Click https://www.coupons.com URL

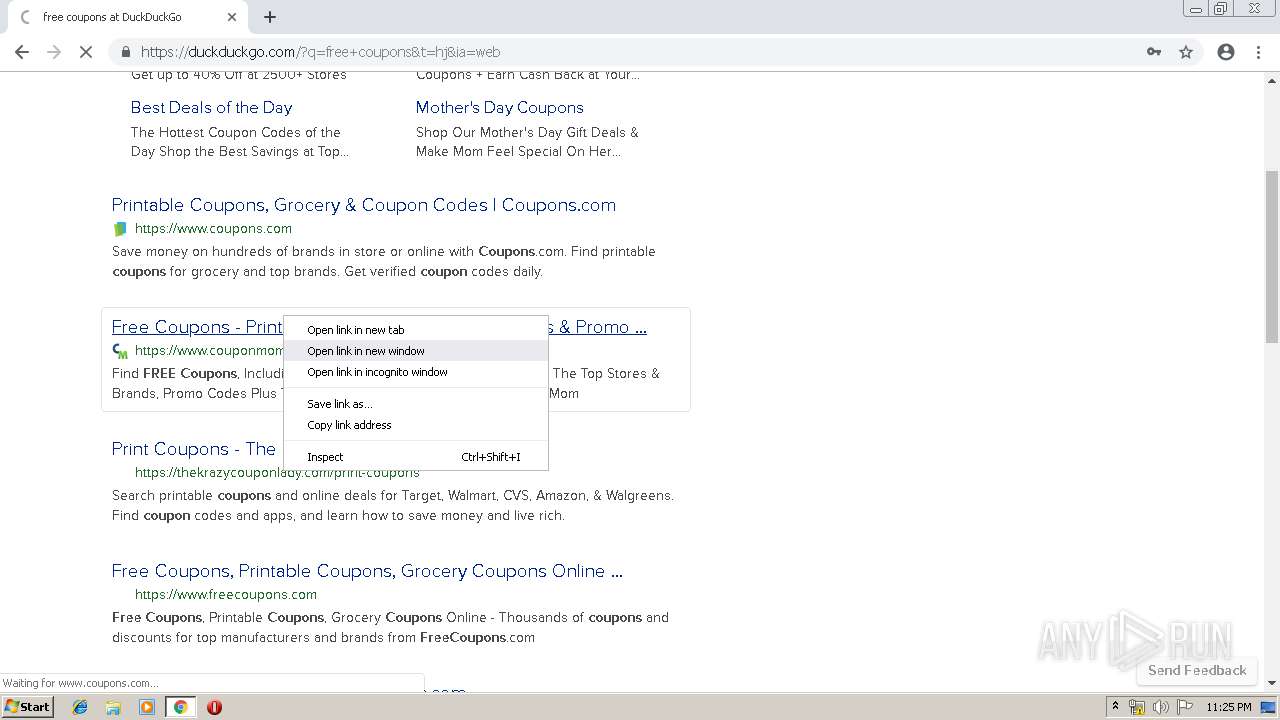pos(213,228)
